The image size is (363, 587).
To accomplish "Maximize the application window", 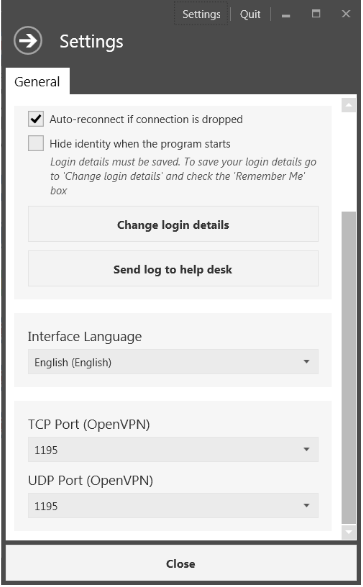I will coord(316,14).
